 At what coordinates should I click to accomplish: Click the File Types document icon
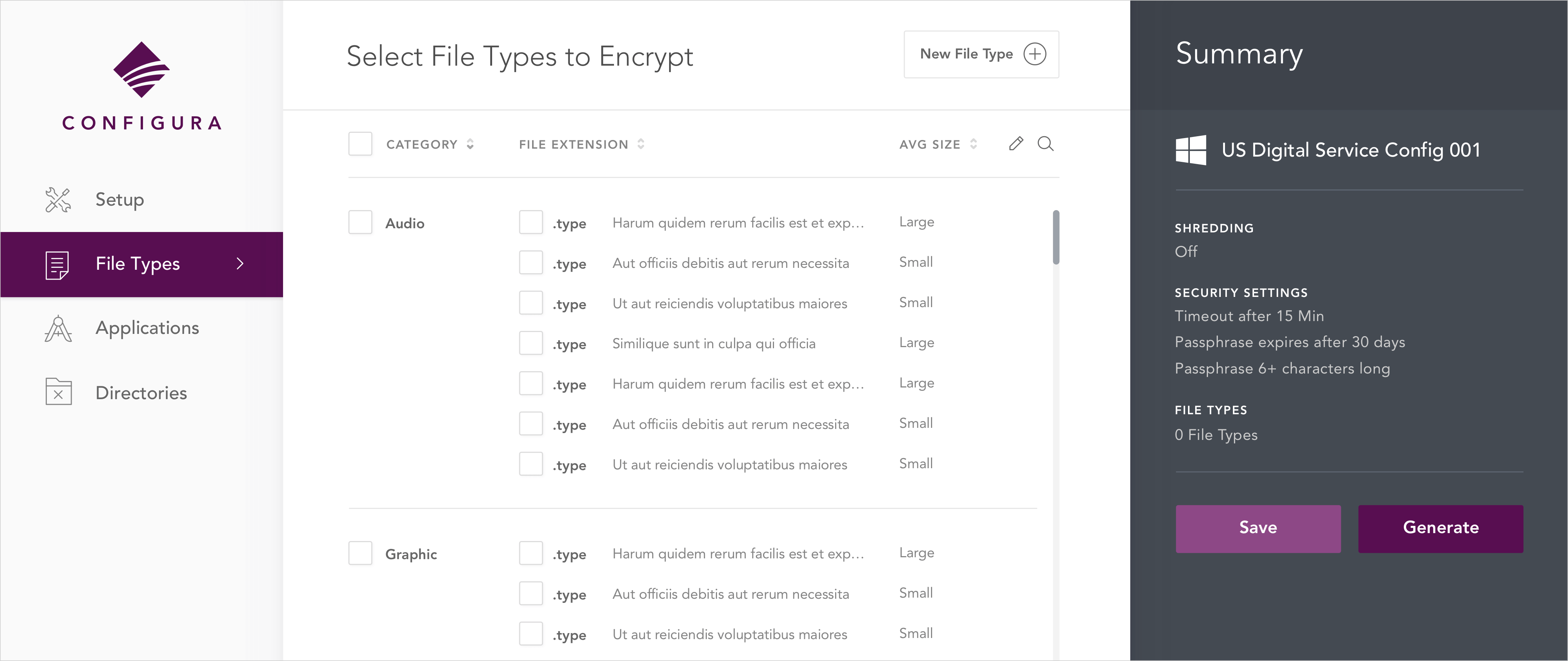pyautogui.click(x=57, y=265)
